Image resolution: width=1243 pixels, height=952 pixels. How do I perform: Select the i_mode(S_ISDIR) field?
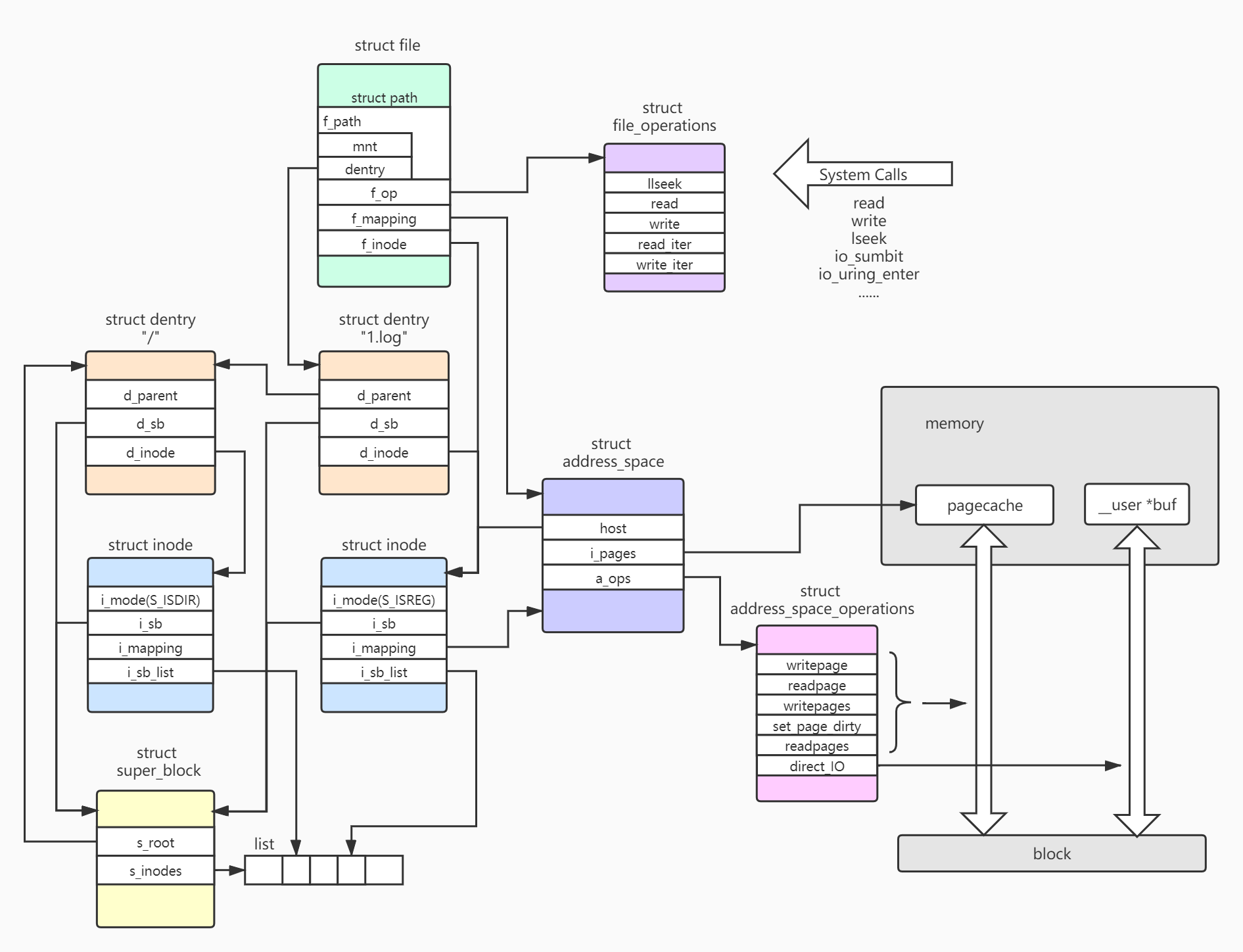click(151, 600)
